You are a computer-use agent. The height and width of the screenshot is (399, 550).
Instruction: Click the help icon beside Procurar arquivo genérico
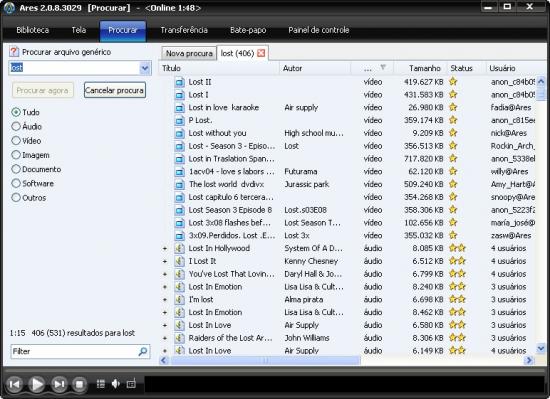(x=14, y=52)
